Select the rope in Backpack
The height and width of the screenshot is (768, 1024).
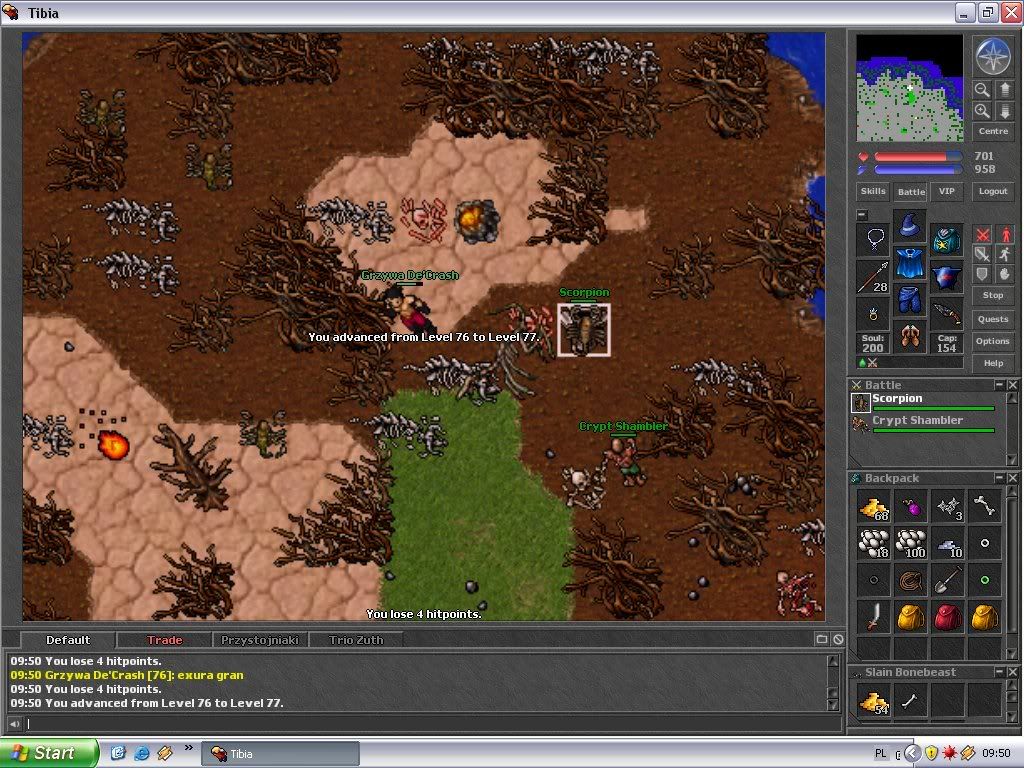click(911, 580)
